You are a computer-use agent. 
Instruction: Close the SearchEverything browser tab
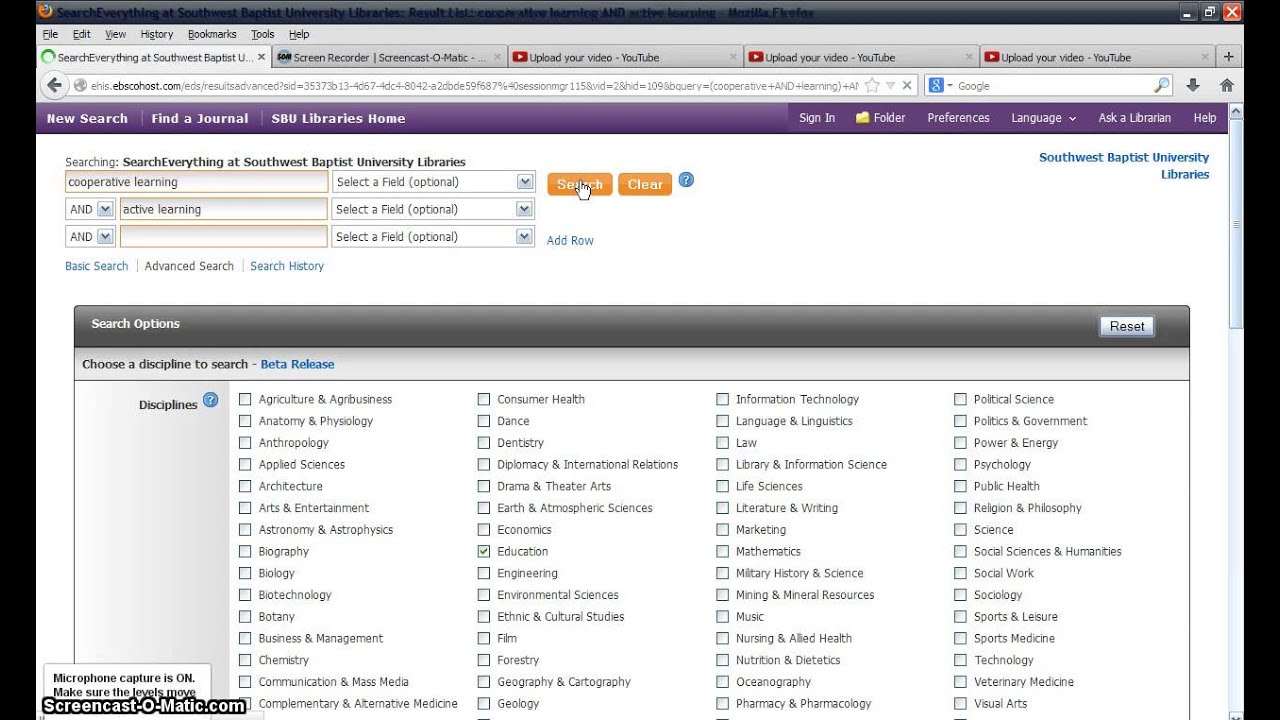coord(262,57)
